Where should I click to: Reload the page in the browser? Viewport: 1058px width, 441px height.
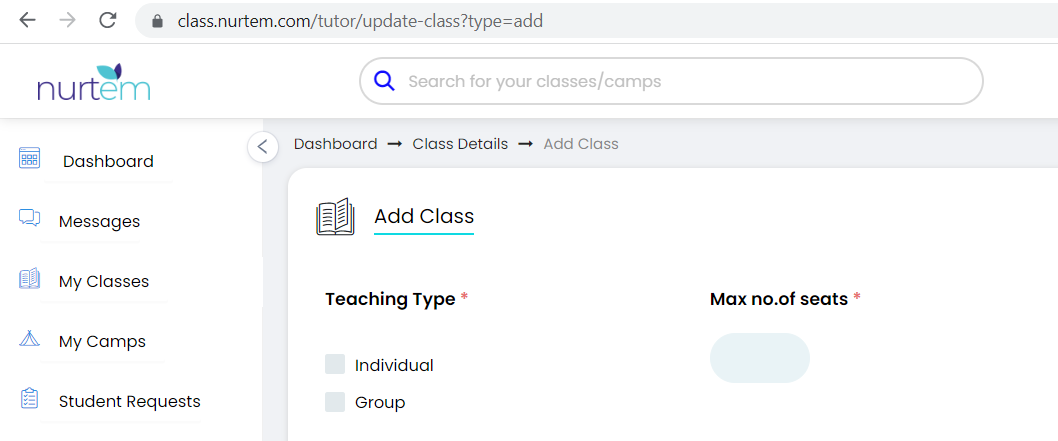tap(108, 20)
